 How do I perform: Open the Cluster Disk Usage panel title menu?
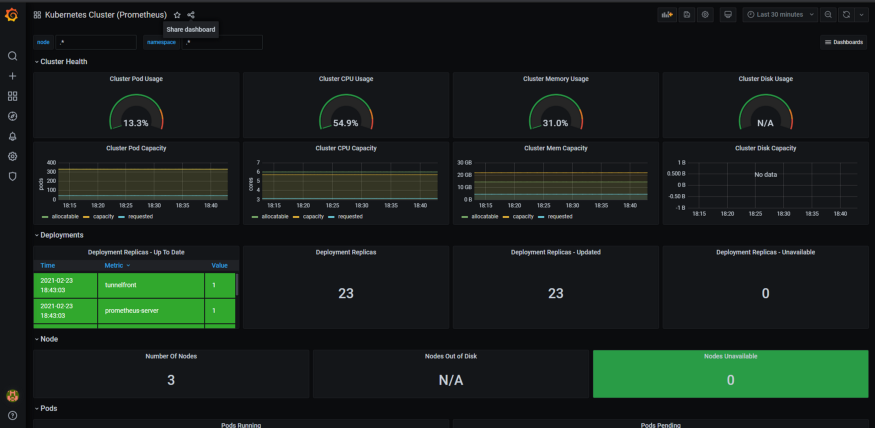766,79
